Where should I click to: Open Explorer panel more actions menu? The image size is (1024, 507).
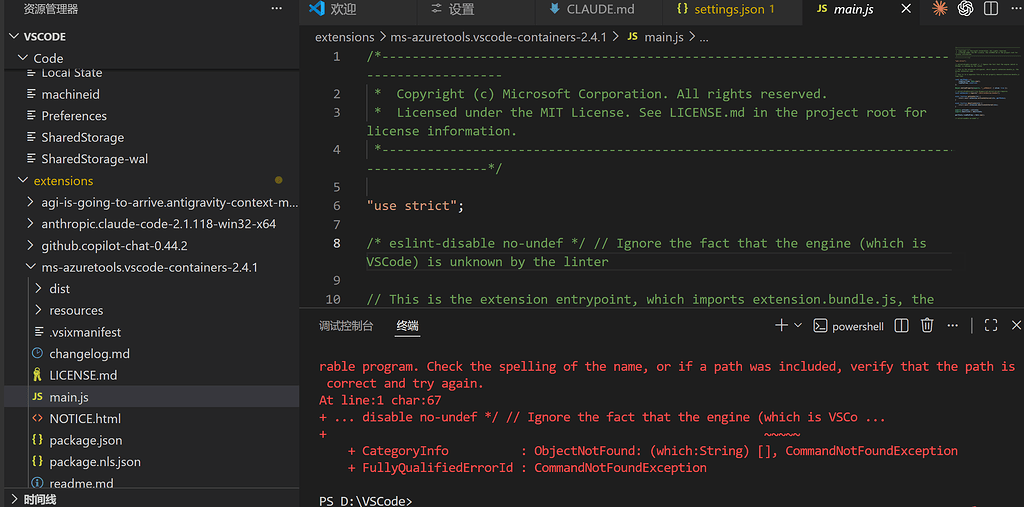point(277,9)
